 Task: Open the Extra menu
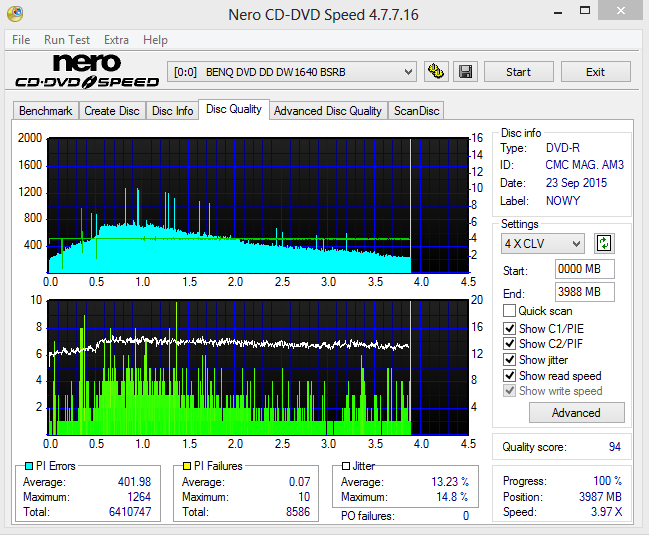(116, 40)
